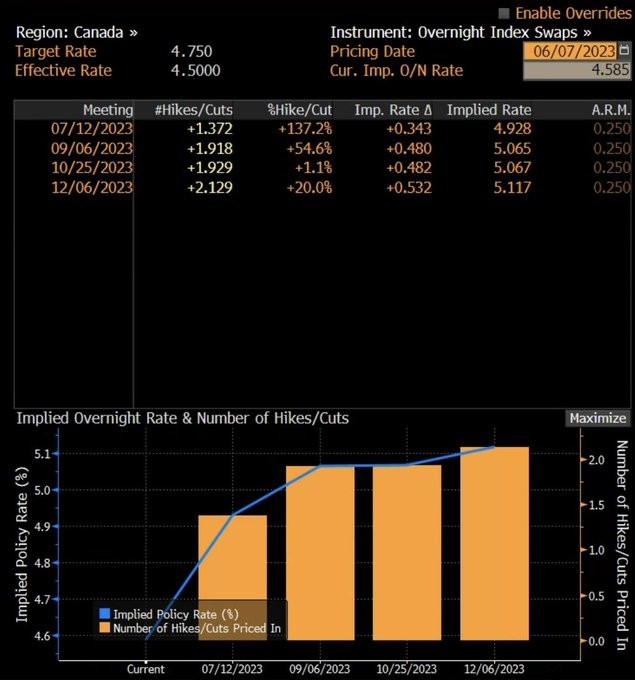Maximize the Implied Overnight Rate chart
Viewport: 635px width, 680px height.
coord(598,418)
